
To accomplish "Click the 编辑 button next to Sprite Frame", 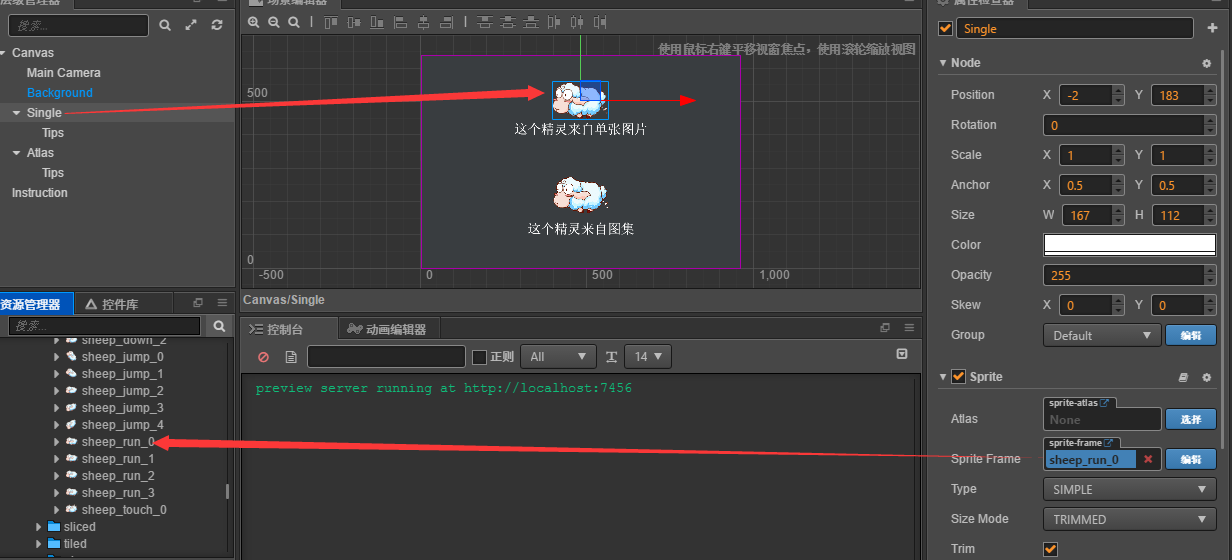I will [1190, 459].
